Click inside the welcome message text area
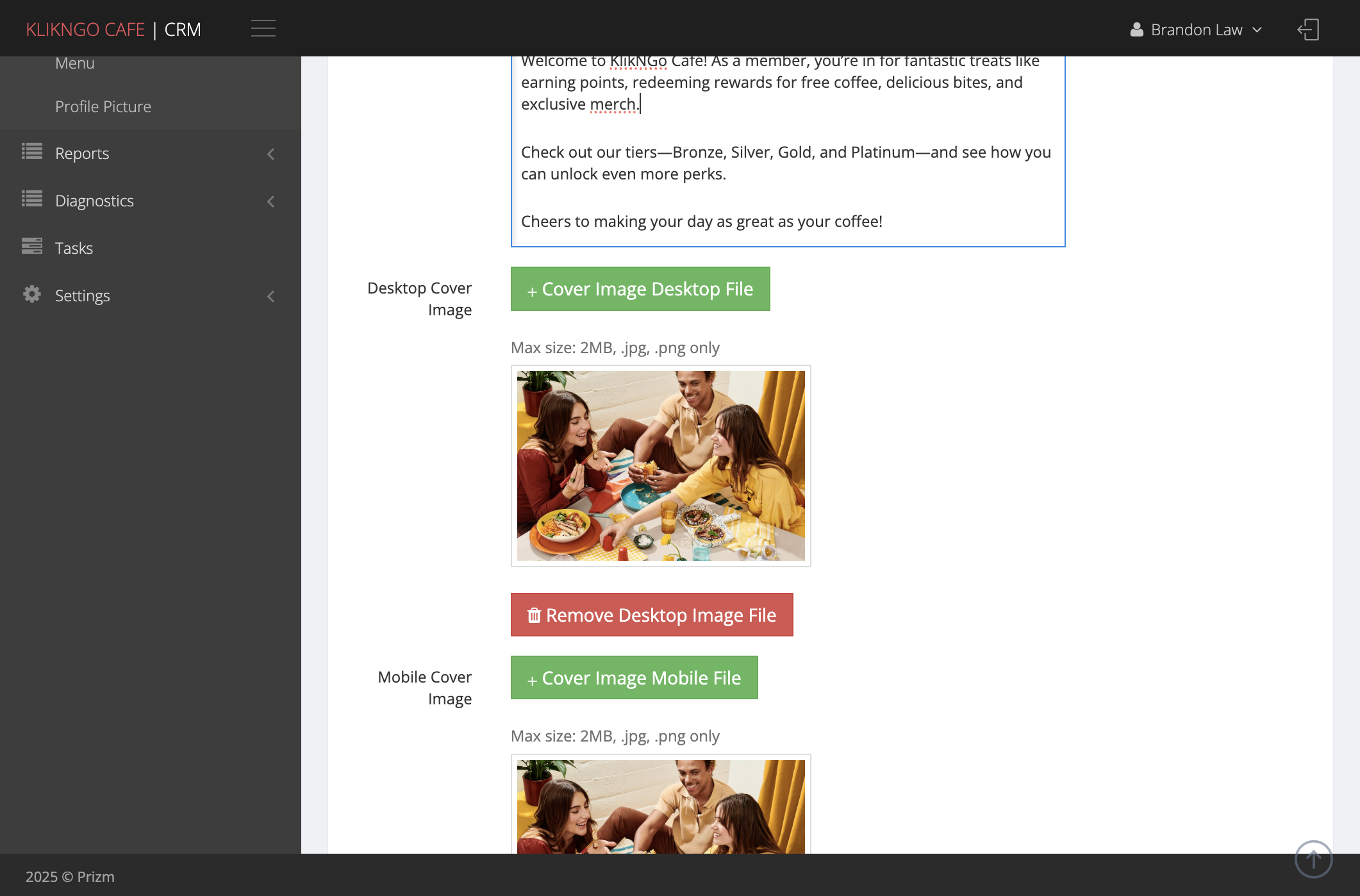This screenshot has width=1360, height=896. 788,151
